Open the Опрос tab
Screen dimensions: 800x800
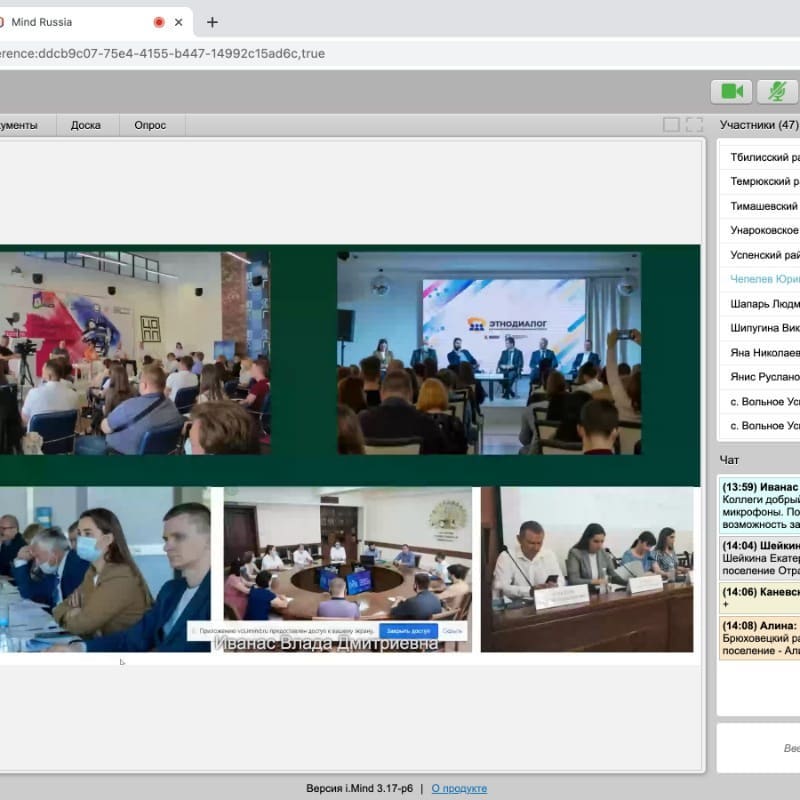click(x=150, y=125)
